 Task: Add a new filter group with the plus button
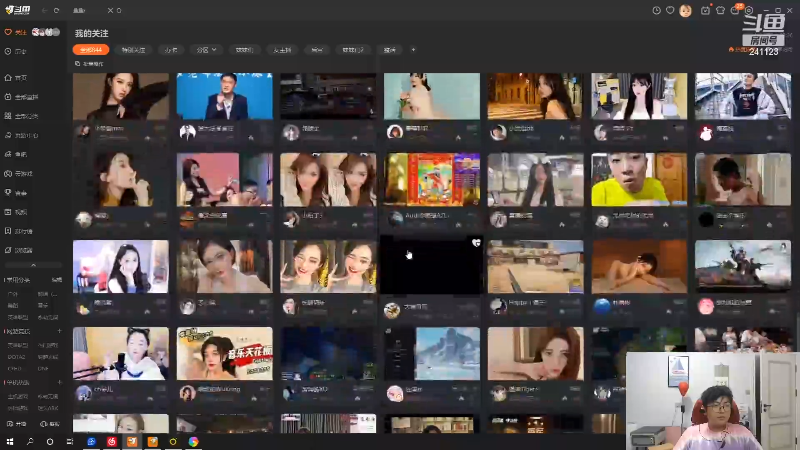coord(413,50)
